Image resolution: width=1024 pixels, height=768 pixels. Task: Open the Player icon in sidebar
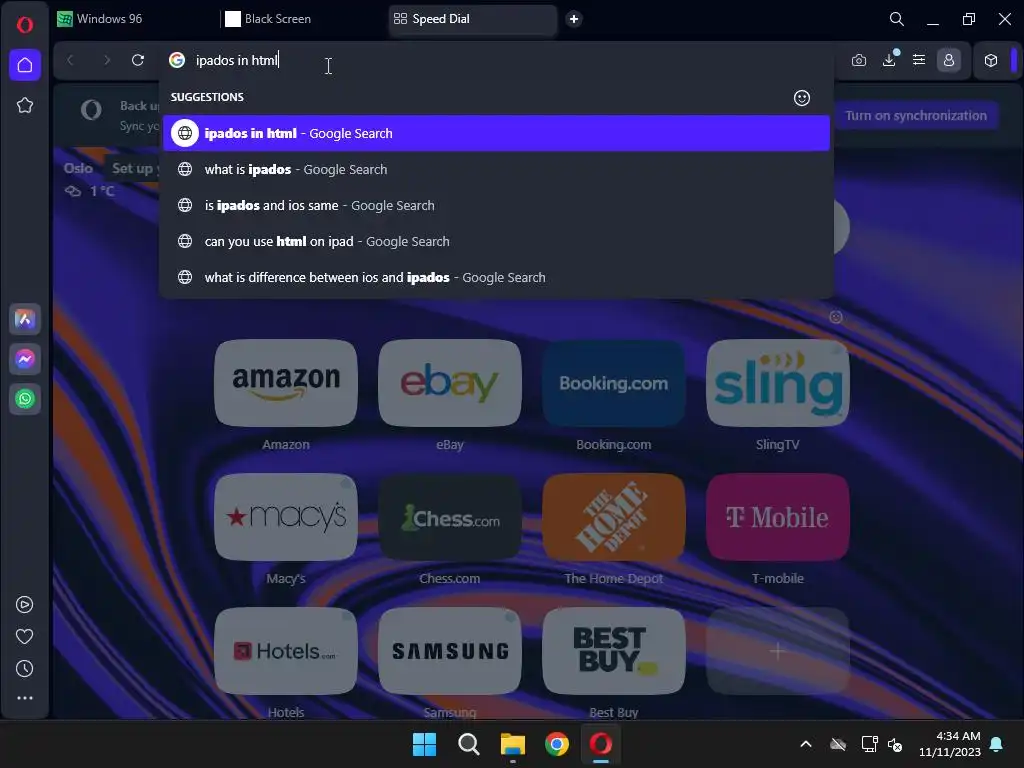point(24,605)
